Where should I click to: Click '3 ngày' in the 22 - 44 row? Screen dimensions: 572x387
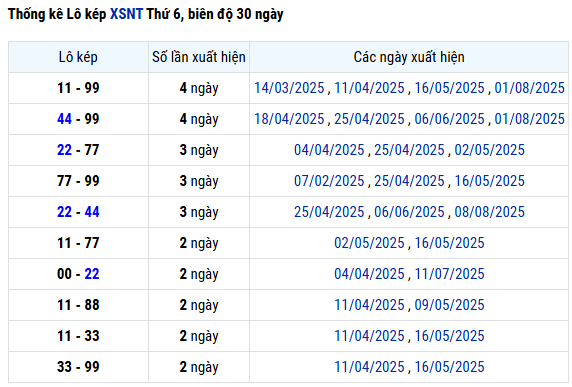199,212
